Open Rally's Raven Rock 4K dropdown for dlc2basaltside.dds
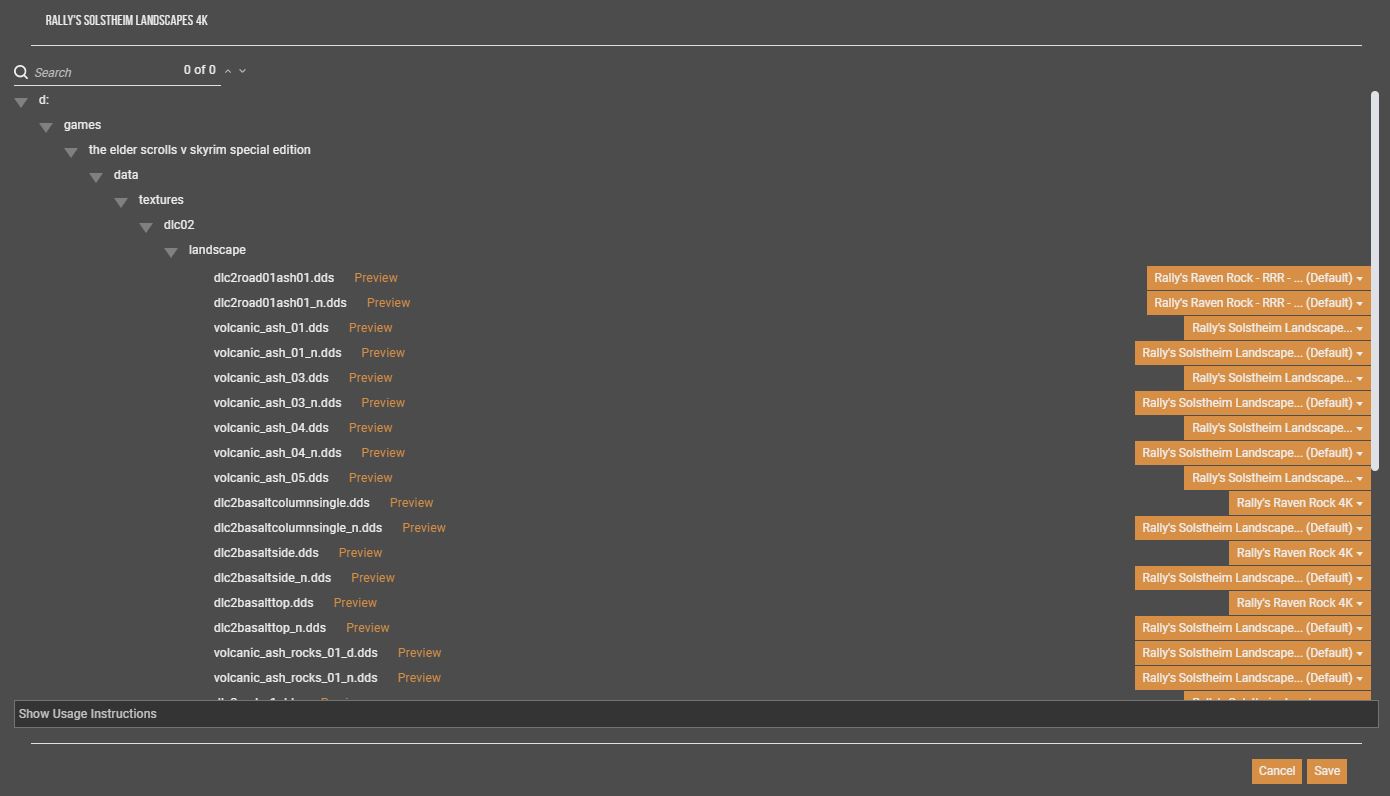 (1298, 552)
